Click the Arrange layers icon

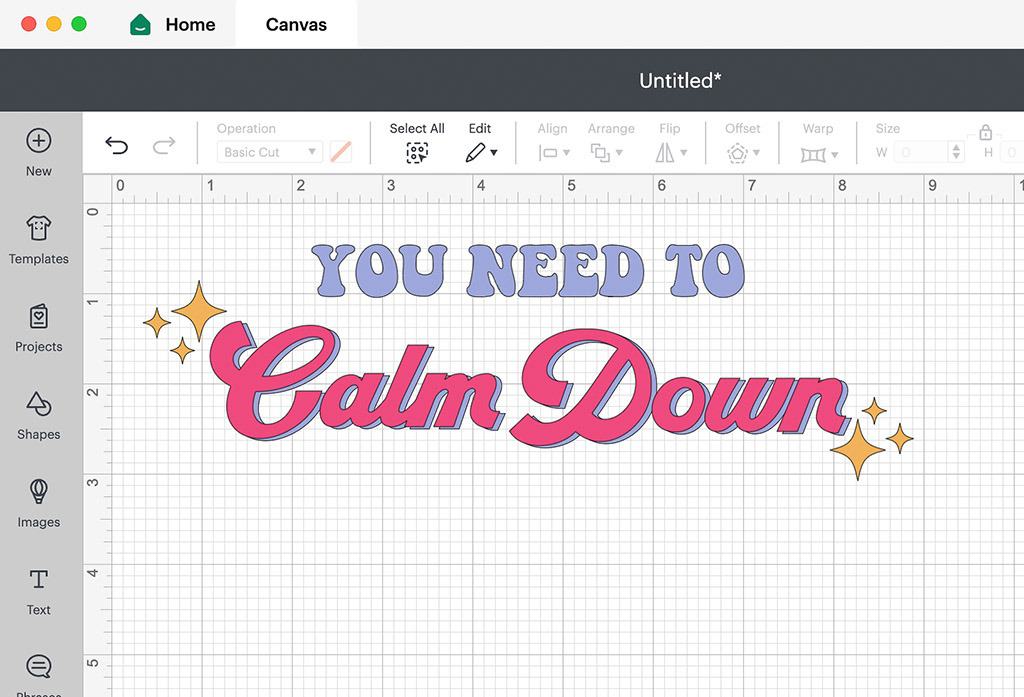pyautogui.click(x=600, y=153)
